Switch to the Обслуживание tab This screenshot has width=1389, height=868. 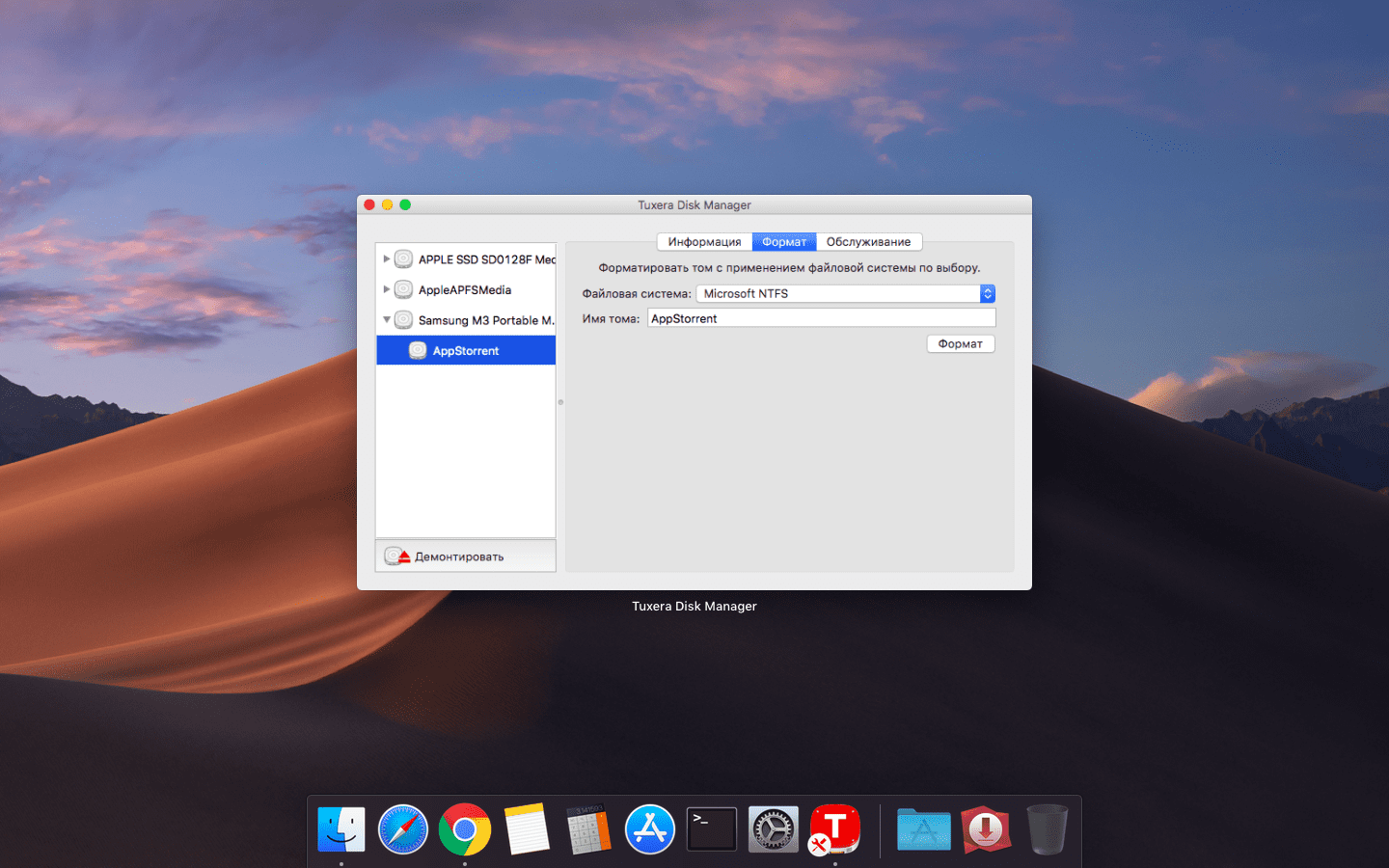click(x=869, y=241)
